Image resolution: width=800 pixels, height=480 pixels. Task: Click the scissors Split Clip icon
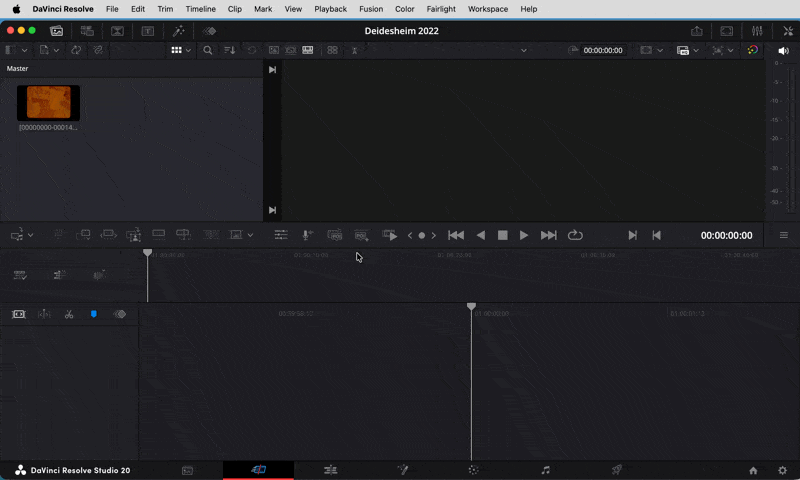pyautogui.click(x=69, y=314)
